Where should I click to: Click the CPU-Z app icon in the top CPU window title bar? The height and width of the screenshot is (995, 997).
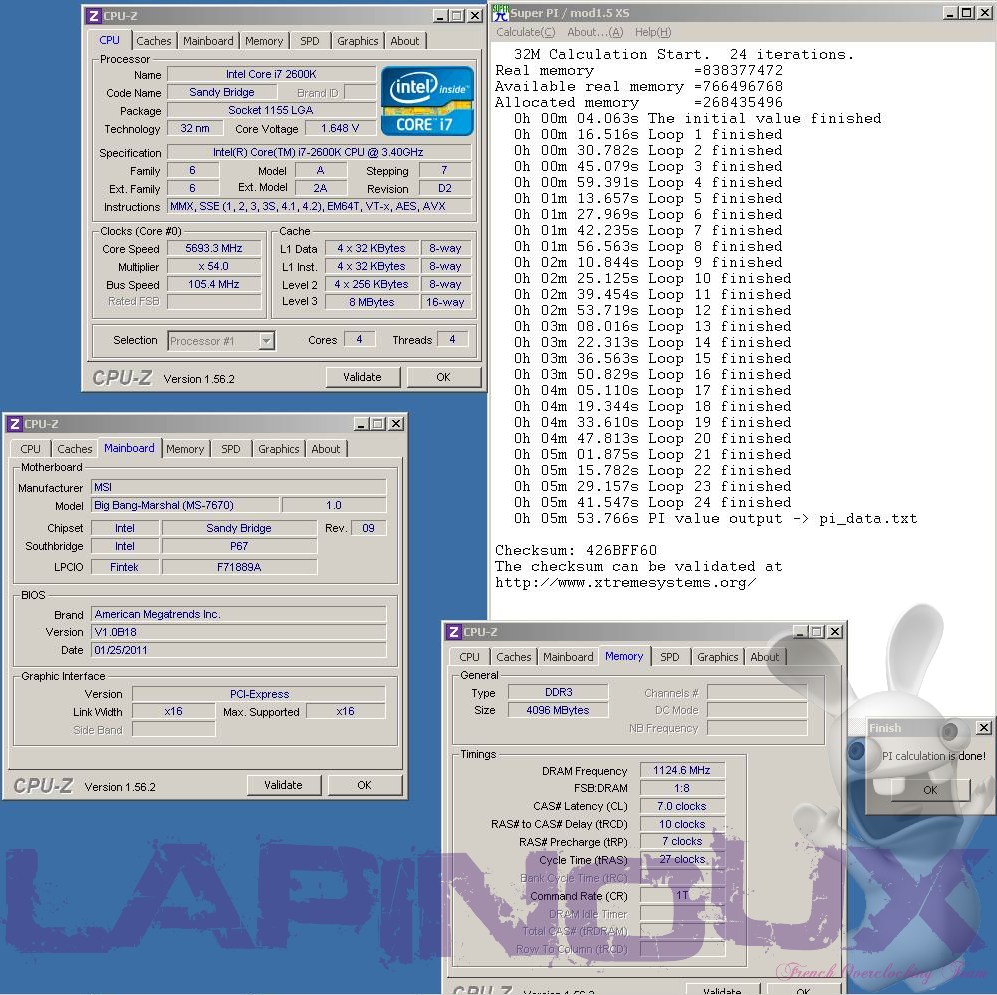click(93, 16)
